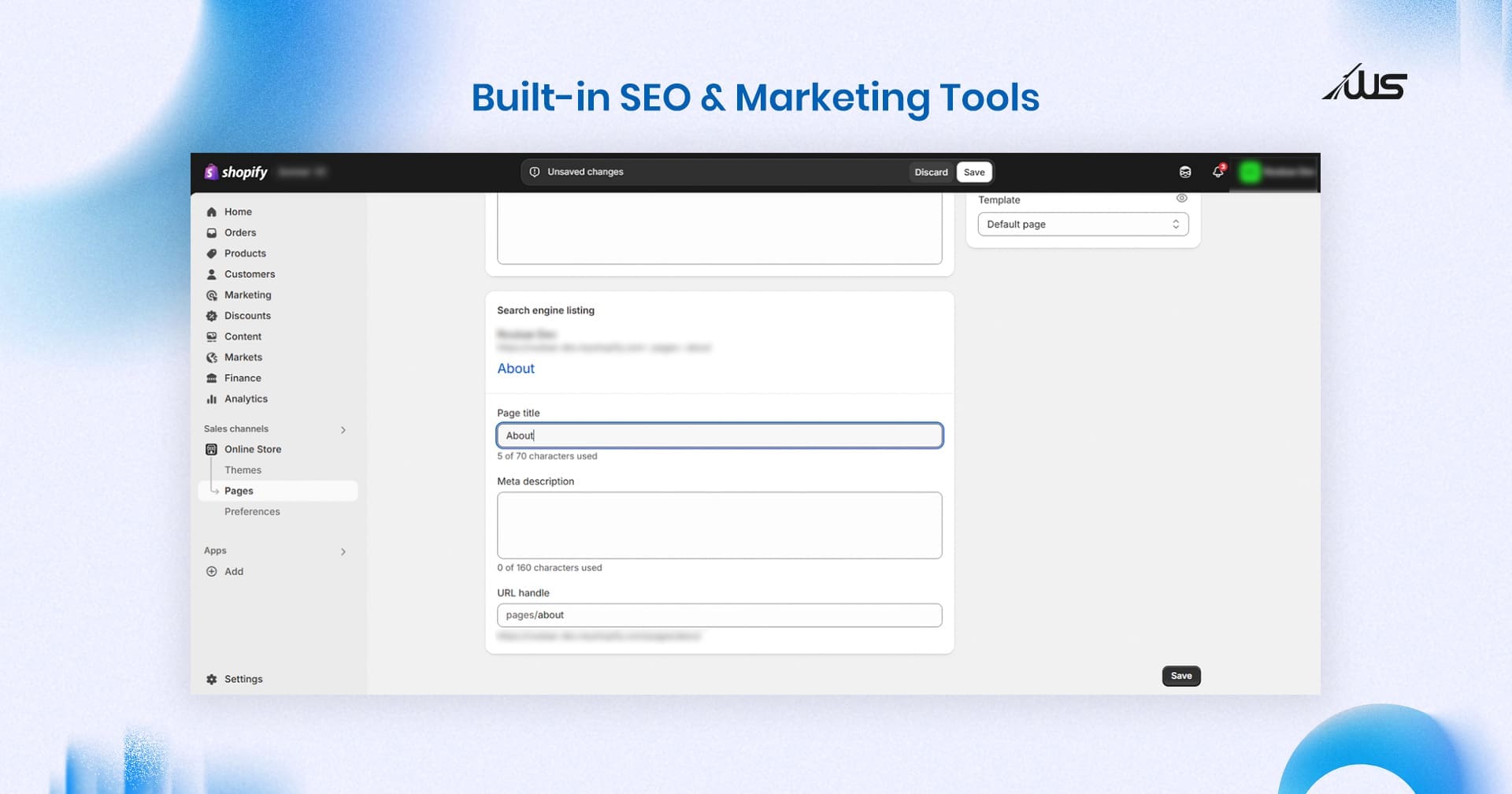
Task: Open the Orders icon in sidebar
Action: tap(211, 232)
